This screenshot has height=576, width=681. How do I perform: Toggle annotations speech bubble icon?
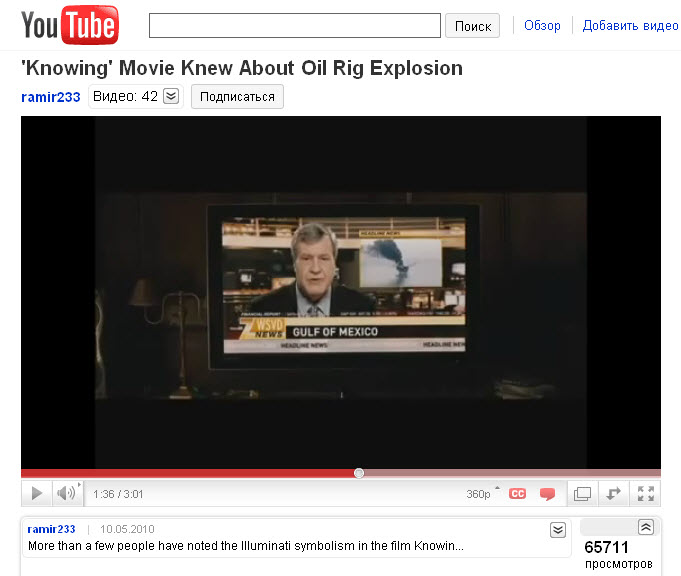(x=547, y=494)
